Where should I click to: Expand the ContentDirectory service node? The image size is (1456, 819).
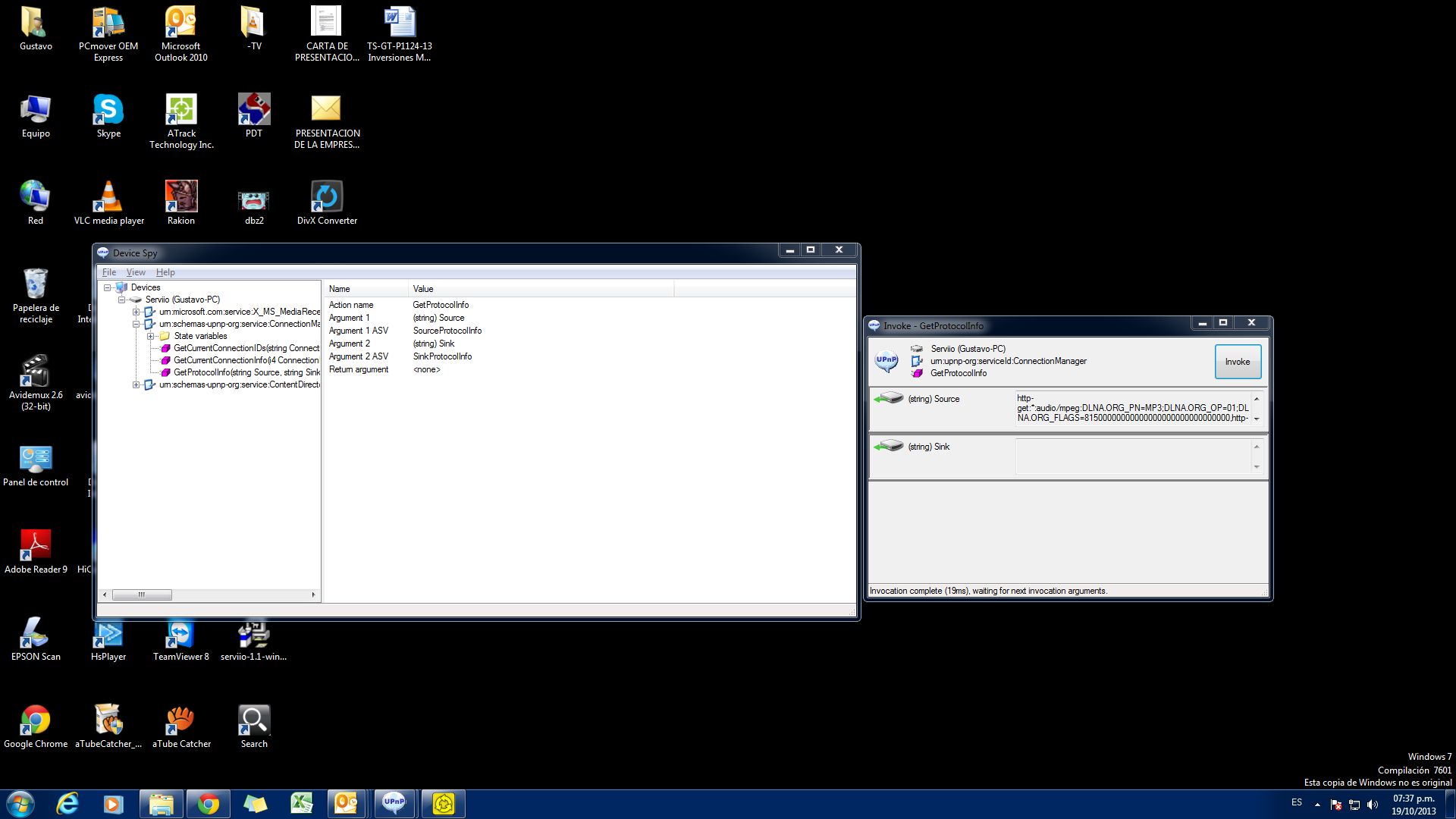click(136, 384)
